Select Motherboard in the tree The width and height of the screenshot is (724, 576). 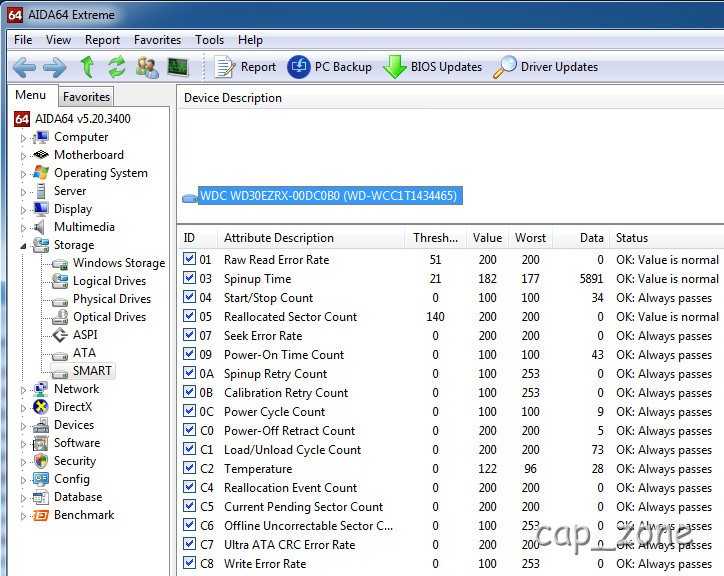[89, 155]
